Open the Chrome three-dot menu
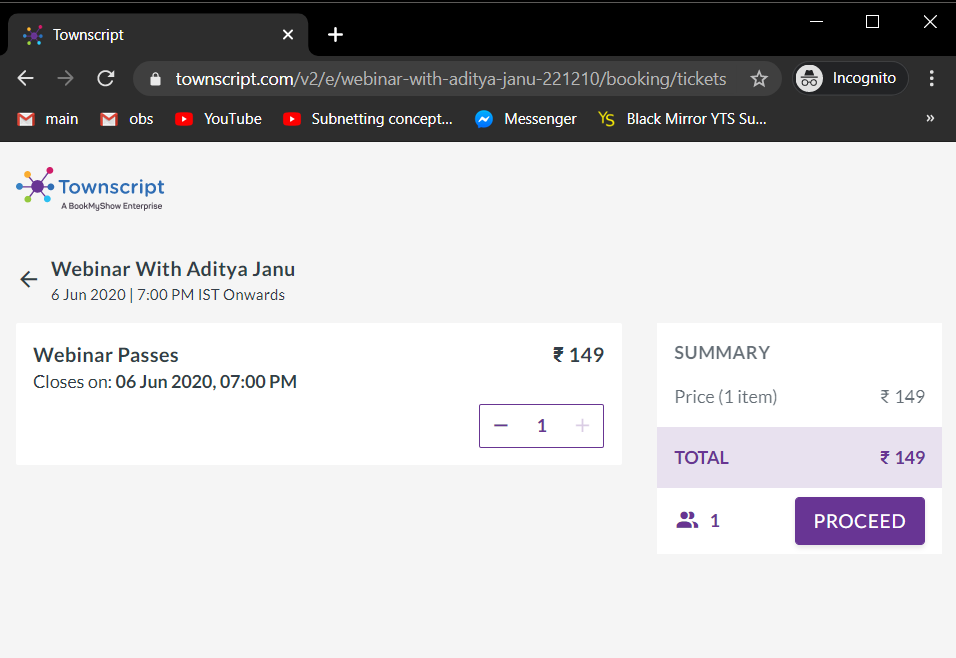This screenshot has height=658, width=956. click(932, 79)
